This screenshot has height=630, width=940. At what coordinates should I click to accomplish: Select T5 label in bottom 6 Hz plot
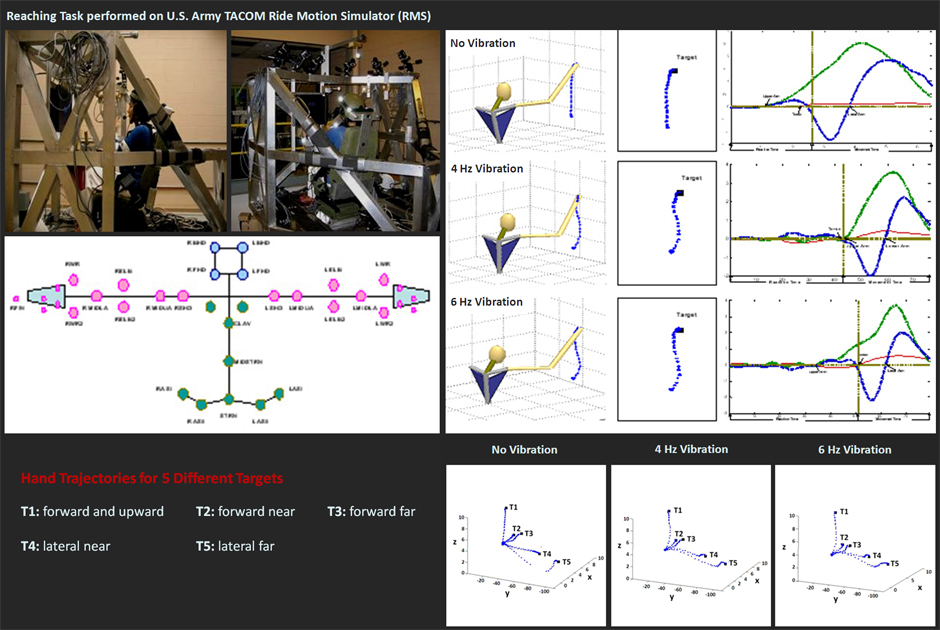pos(893,564)
